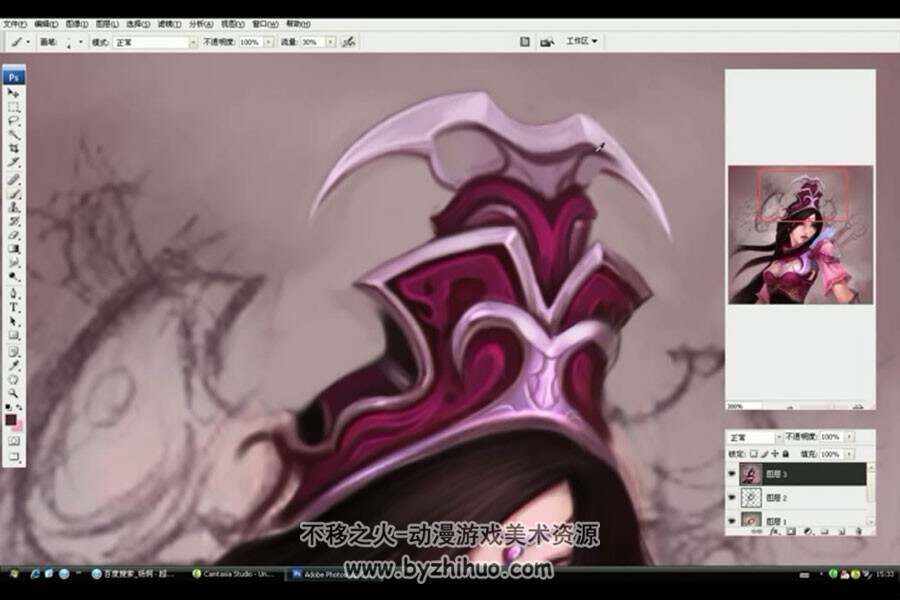Select the Zoom tool
The height and width of the screenshot is (600, 900).
point(13,393)
